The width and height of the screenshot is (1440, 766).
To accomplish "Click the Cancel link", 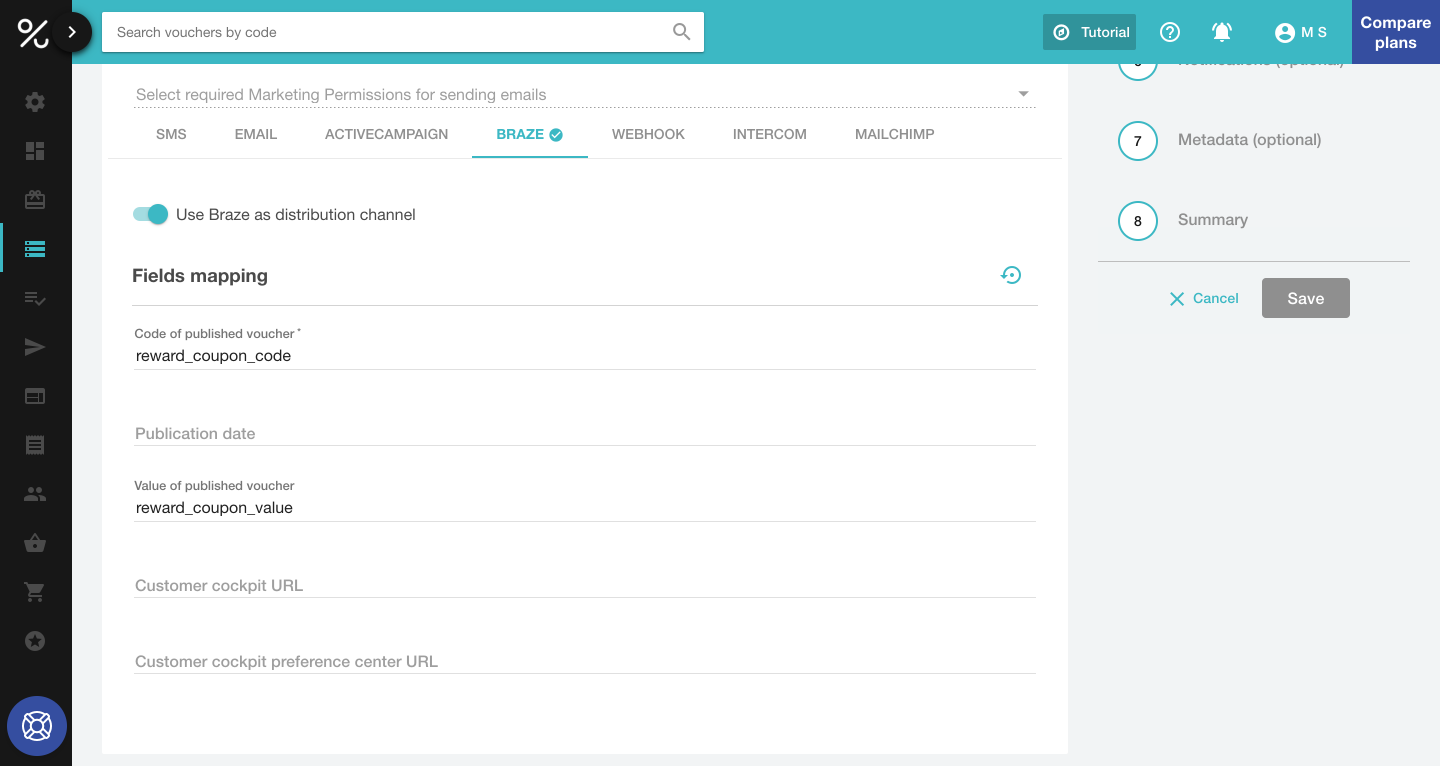I will pos(1204,298).
